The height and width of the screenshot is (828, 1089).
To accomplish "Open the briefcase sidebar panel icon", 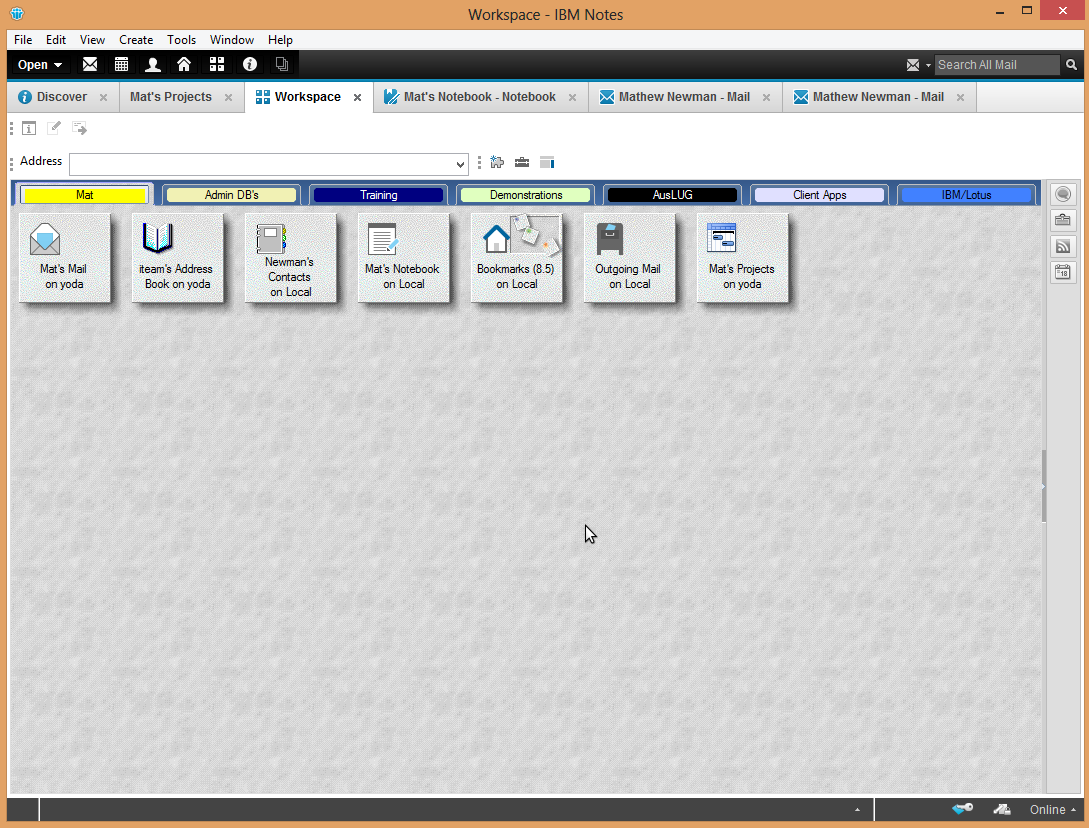I will tap(1063, 220).
